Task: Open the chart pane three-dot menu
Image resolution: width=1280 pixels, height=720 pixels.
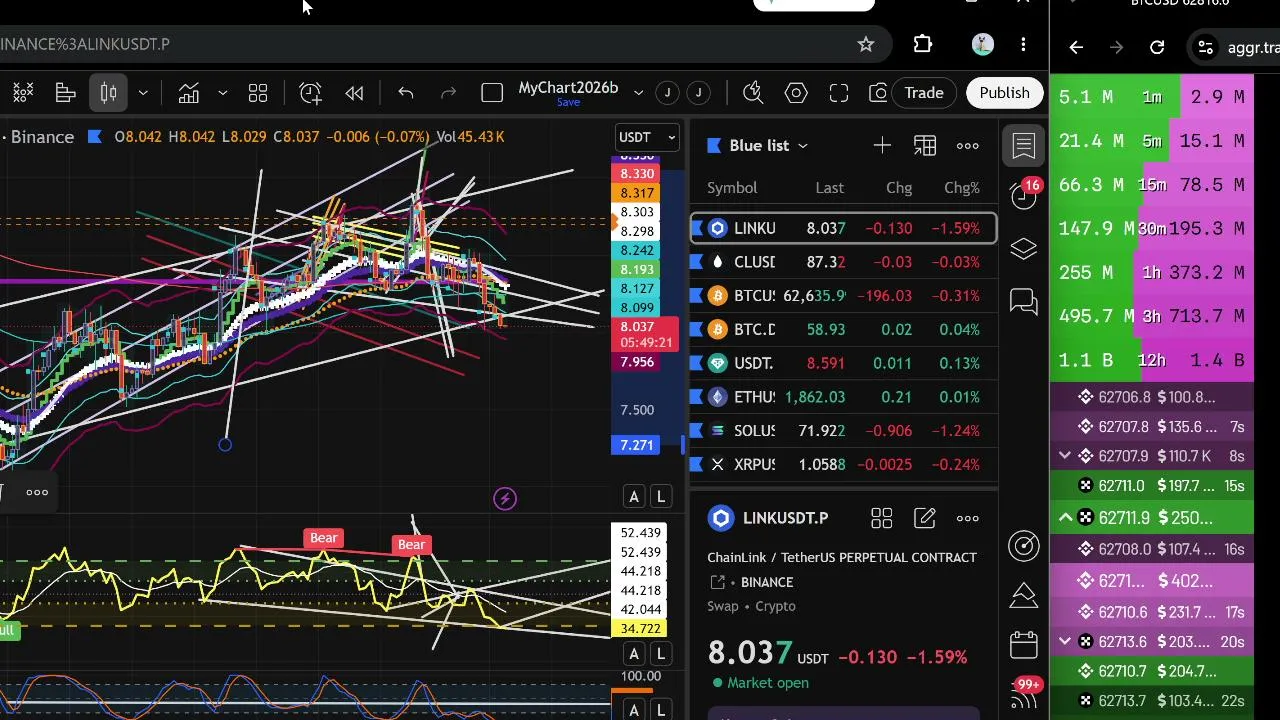Action: [37, 492]
